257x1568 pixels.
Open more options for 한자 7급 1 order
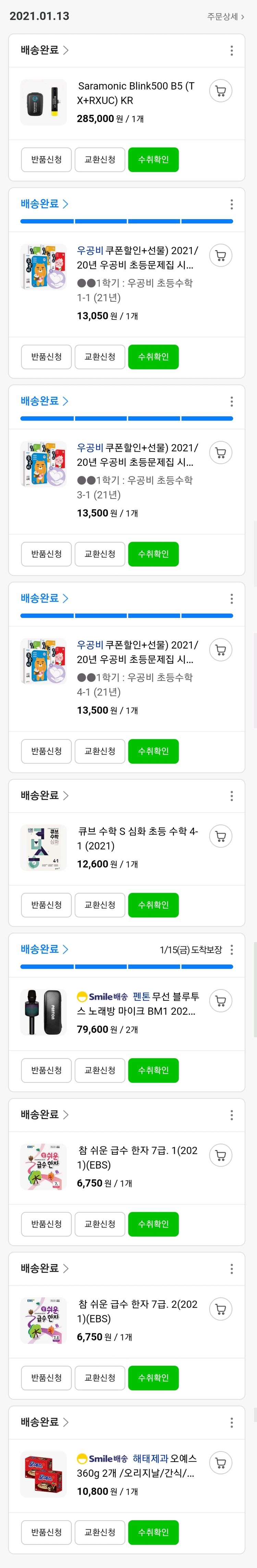point(232,1115)
